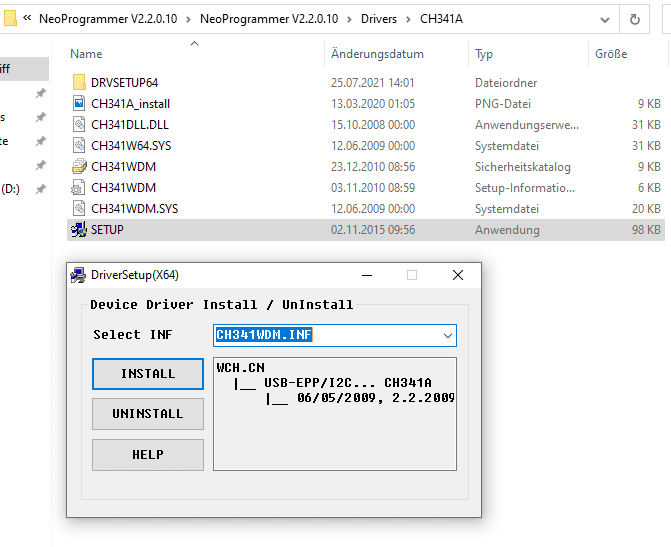Image resolution: width=671 pixels, height=547 pixels.
Task: Click the Sicherheitskatalog type cell
Action: [523, 167]
